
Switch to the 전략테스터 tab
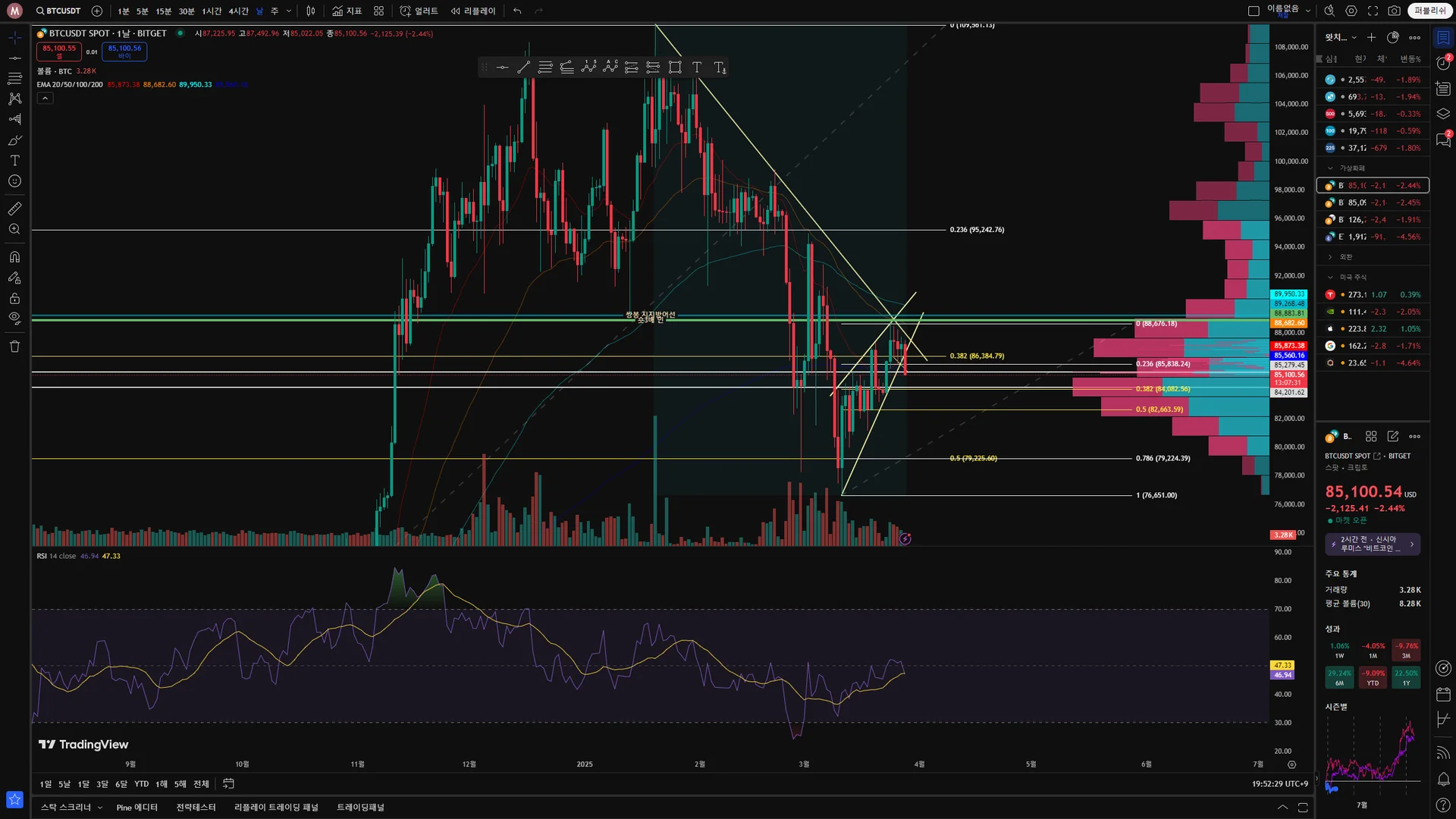pos(196,808)
